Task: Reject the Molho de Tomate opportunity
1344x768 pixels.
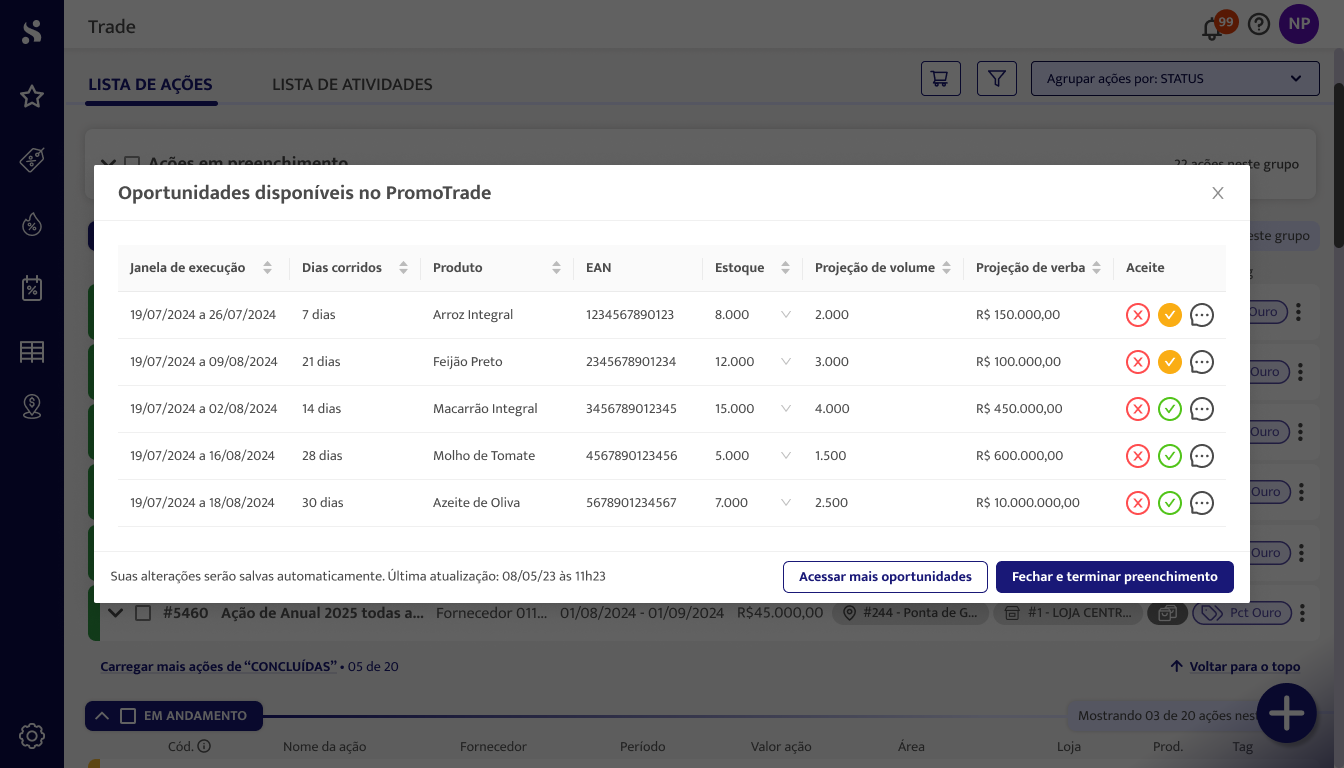Action: tap(1138, 456)
